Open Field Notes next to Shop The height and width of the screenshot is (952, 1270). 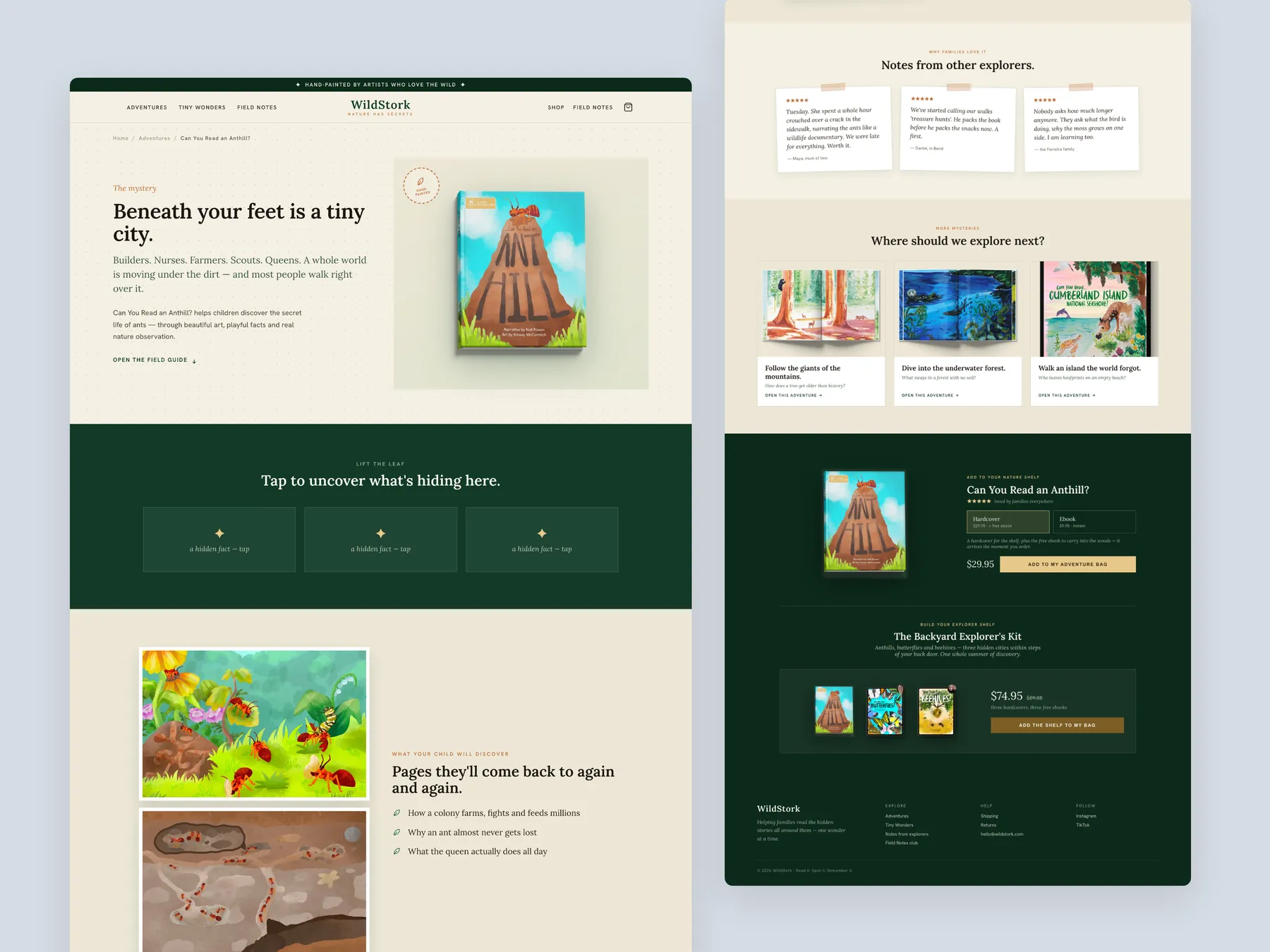tap(593, 107)
